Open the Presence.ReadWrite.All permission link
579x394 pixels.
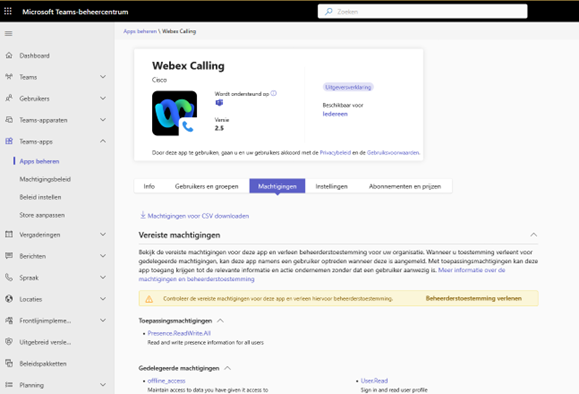tap(179, 333)
